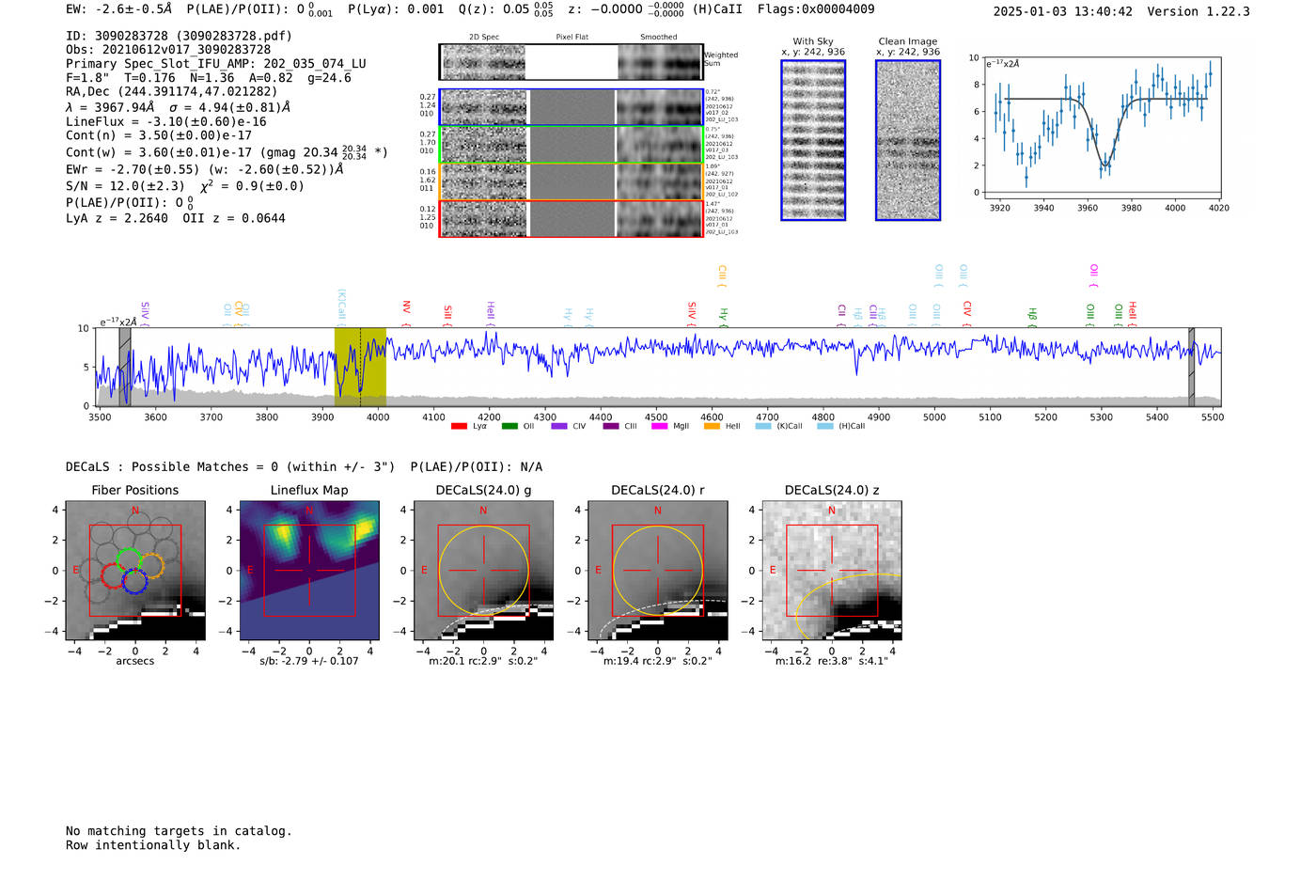Click the grey hatched band near 3540
The image size is (1316, 896).
pos(125,367)
